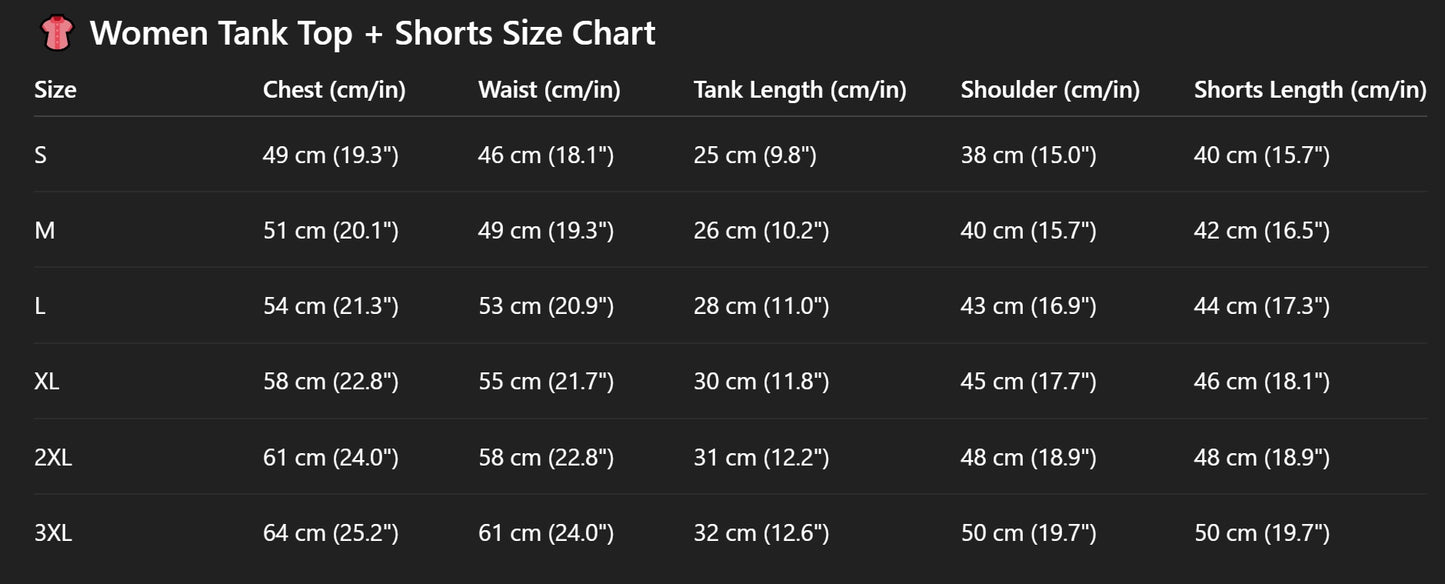This screenshot has height=584, width=1445.
Task: Click the Shoulder (cm/in) column header
Action: click(1050, 90)
